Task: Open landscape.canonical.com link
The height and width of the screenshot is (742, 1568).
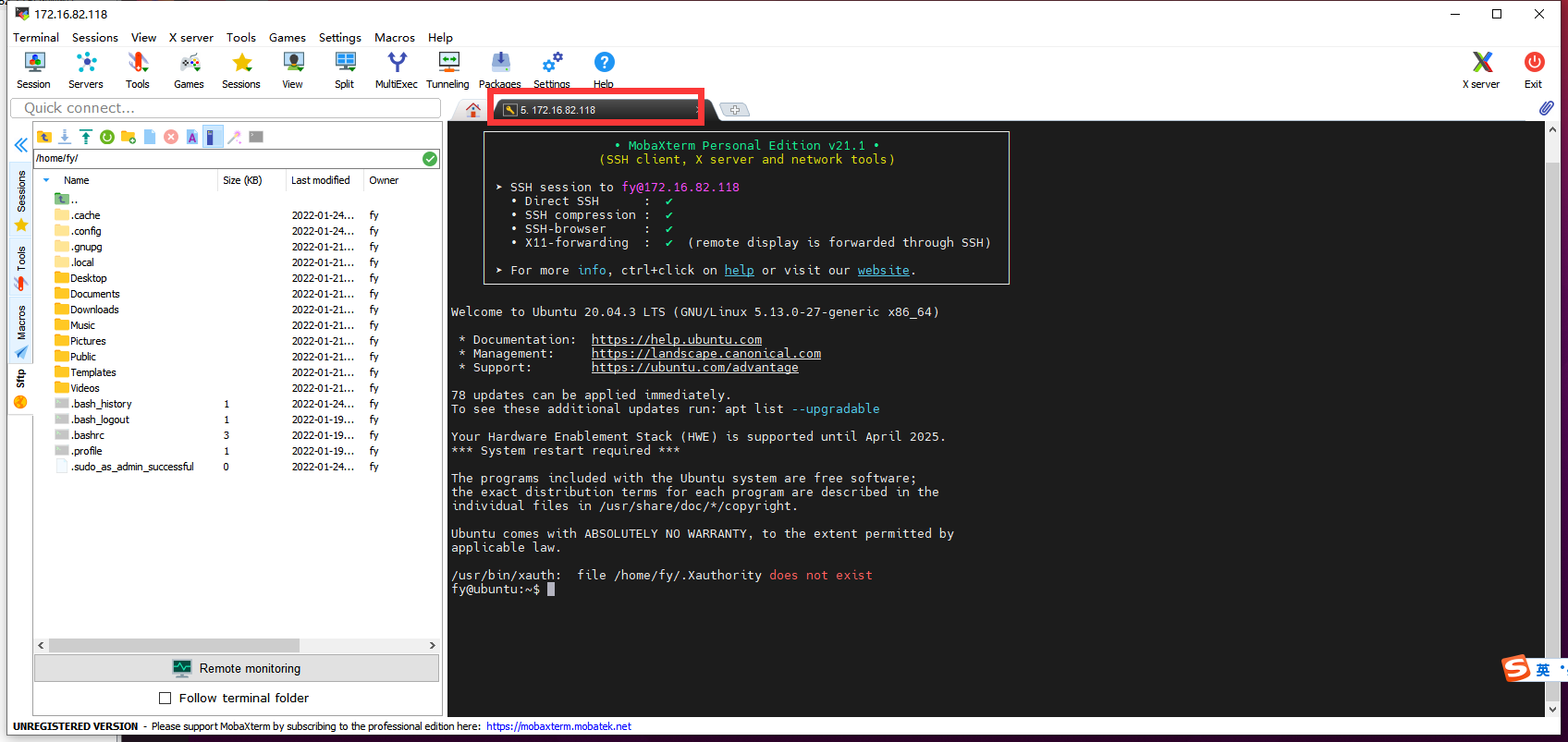Action: click(706, 354)
